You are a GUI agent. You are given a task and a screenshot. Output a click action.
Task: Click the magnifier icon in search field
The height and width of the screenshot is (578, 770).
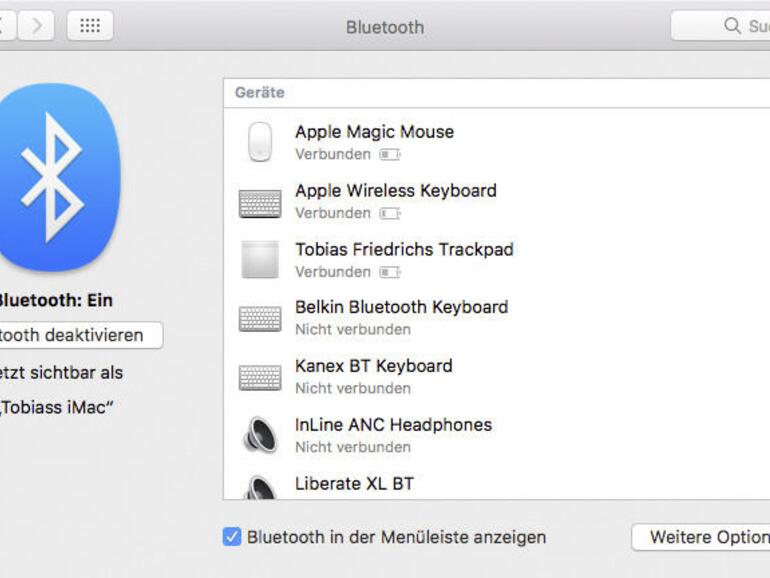pyautogui.click(x=732, y=26)
